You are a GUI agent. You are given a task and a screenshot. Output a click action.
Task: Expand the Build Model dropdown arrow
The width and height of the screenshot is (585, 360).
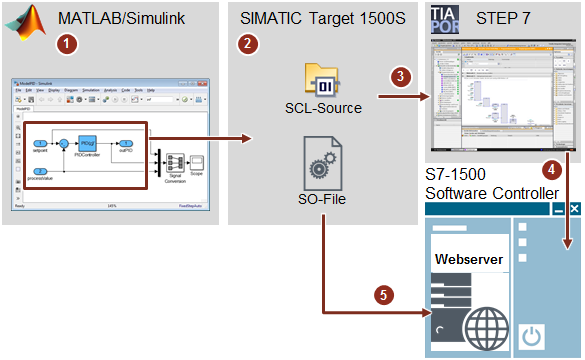coord(205,99)
